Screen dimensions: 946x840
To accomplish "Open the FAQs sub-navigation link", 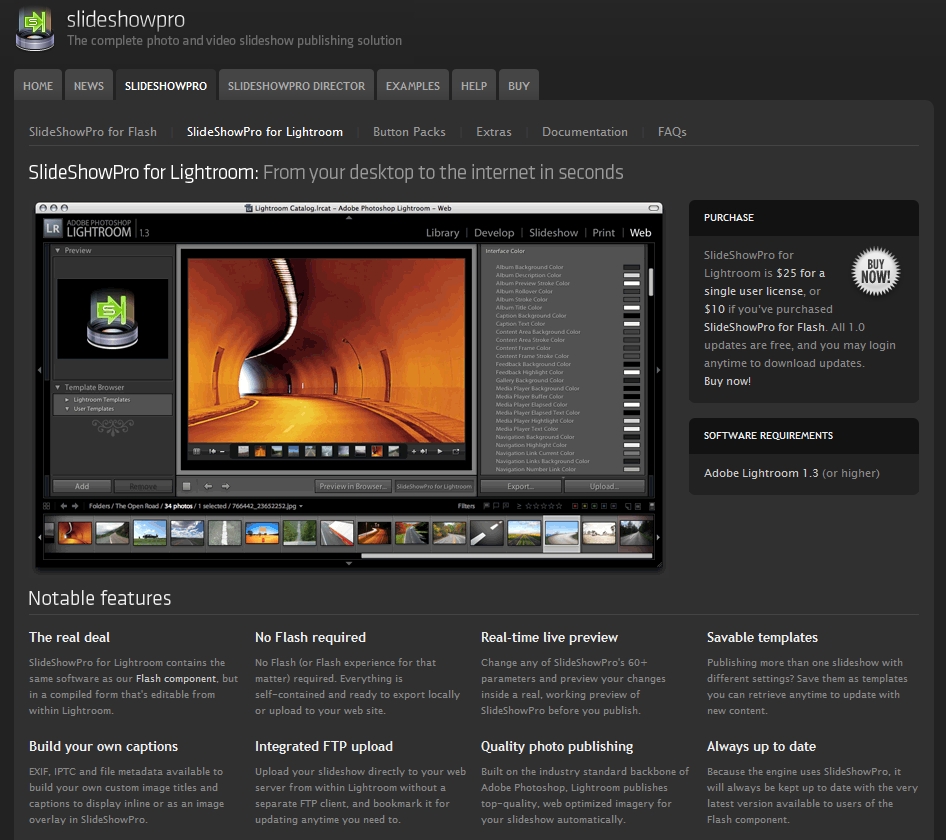I will [672, 132].
